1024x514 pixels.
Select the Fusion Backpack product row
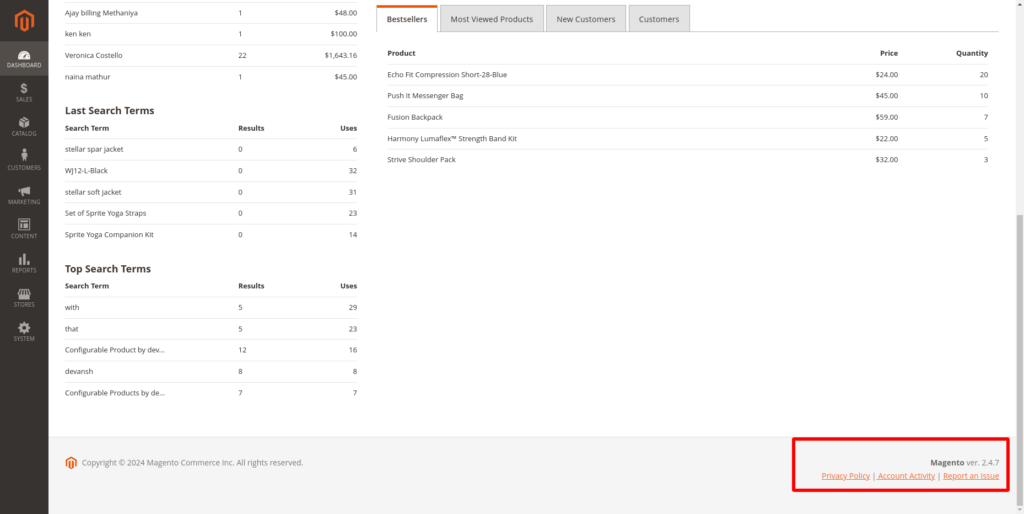tap(687, 117)
